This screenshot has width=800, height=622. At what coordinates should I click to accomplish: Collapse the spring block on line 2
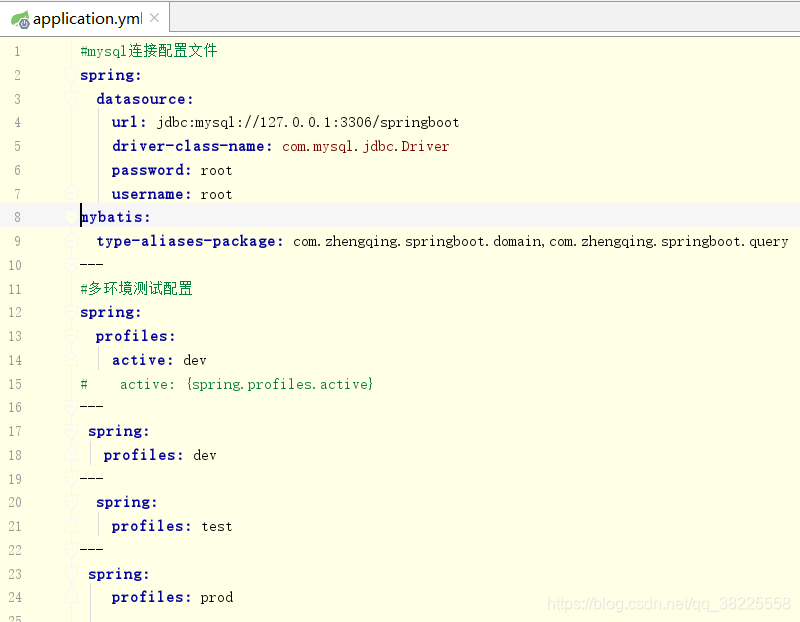coord(70,75)
